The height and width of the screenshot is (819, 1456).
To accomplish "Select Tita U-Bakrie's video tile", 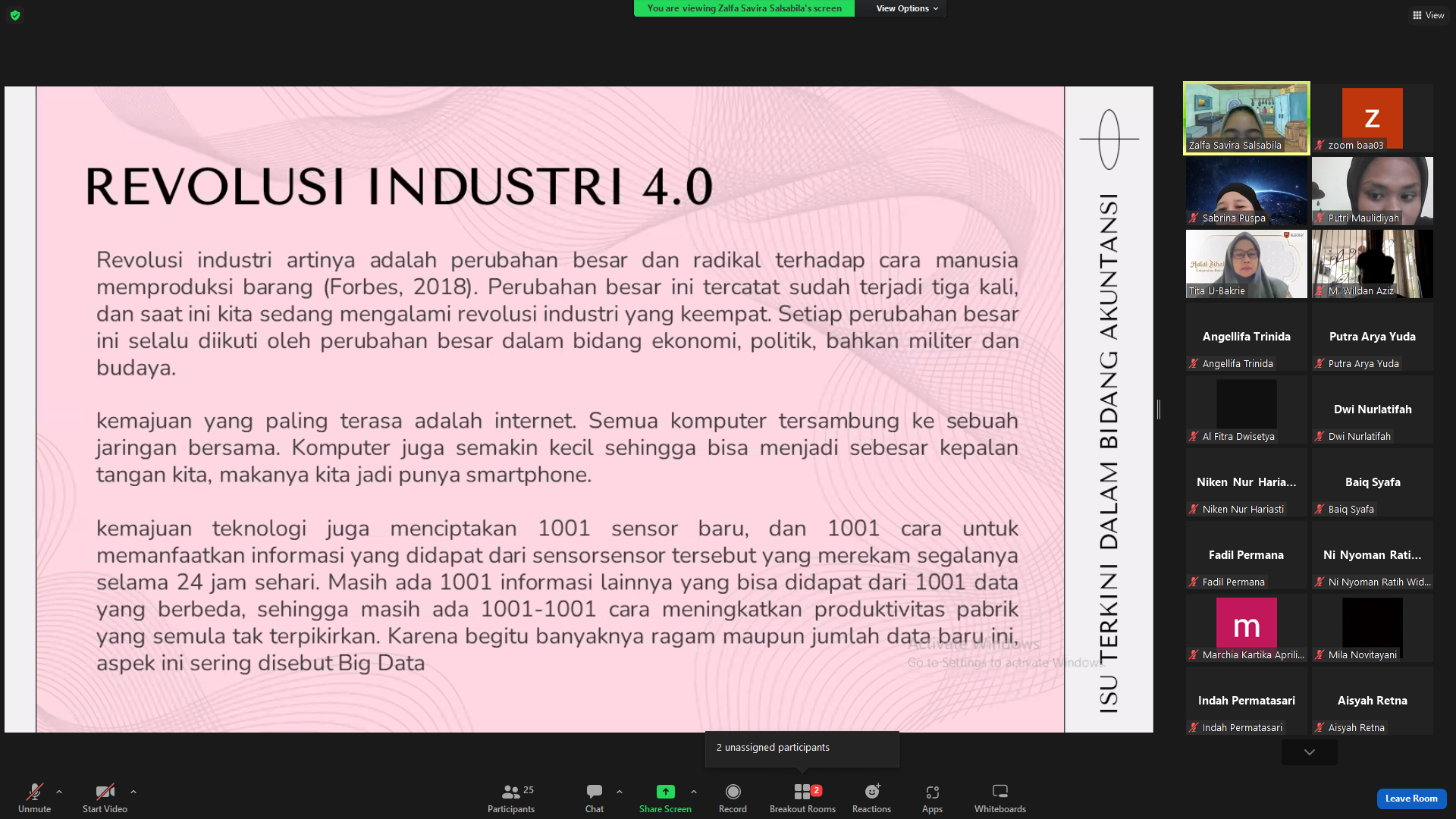I will click(1247, 264).
